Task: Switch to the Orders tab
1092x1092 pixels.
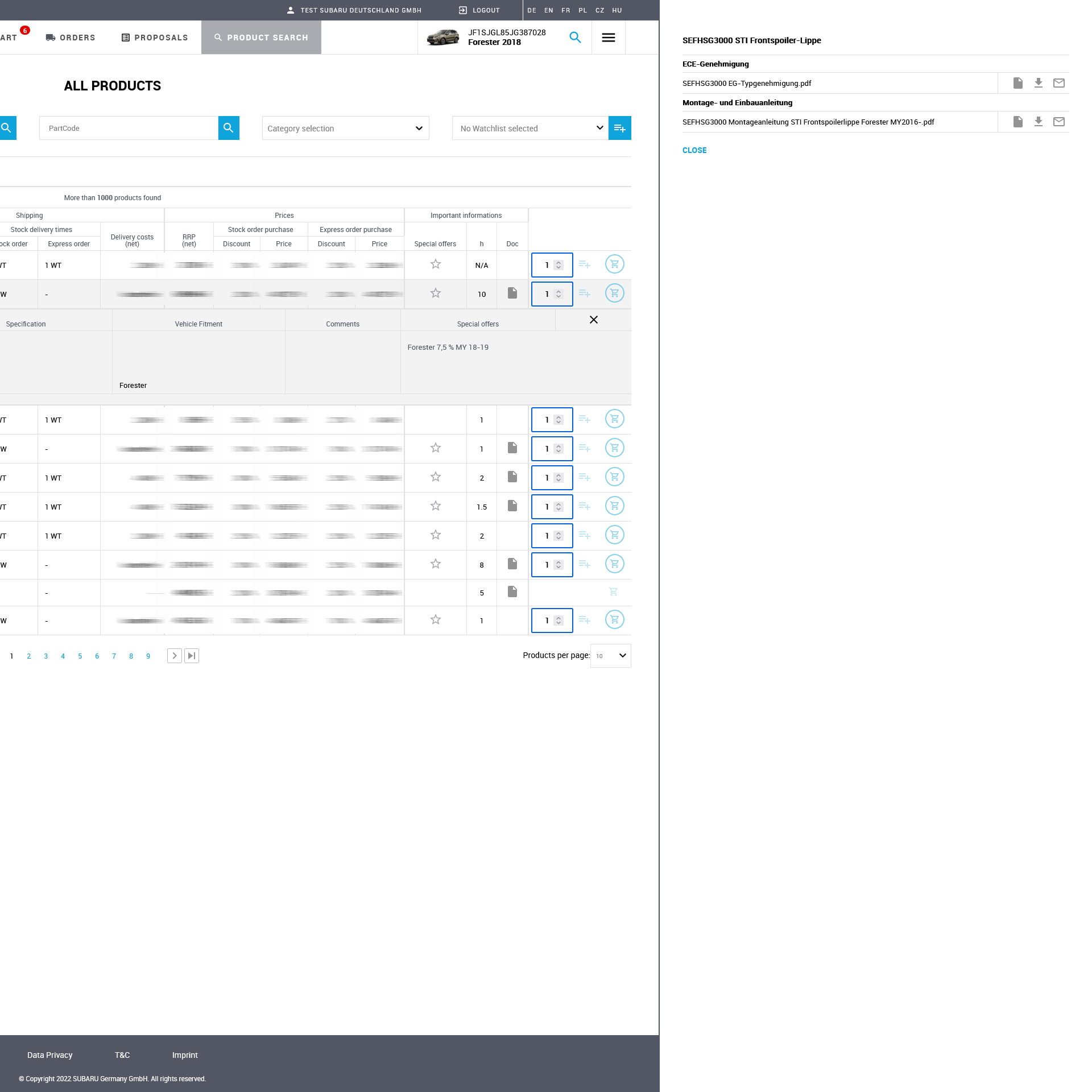Action: click(71, 38)
